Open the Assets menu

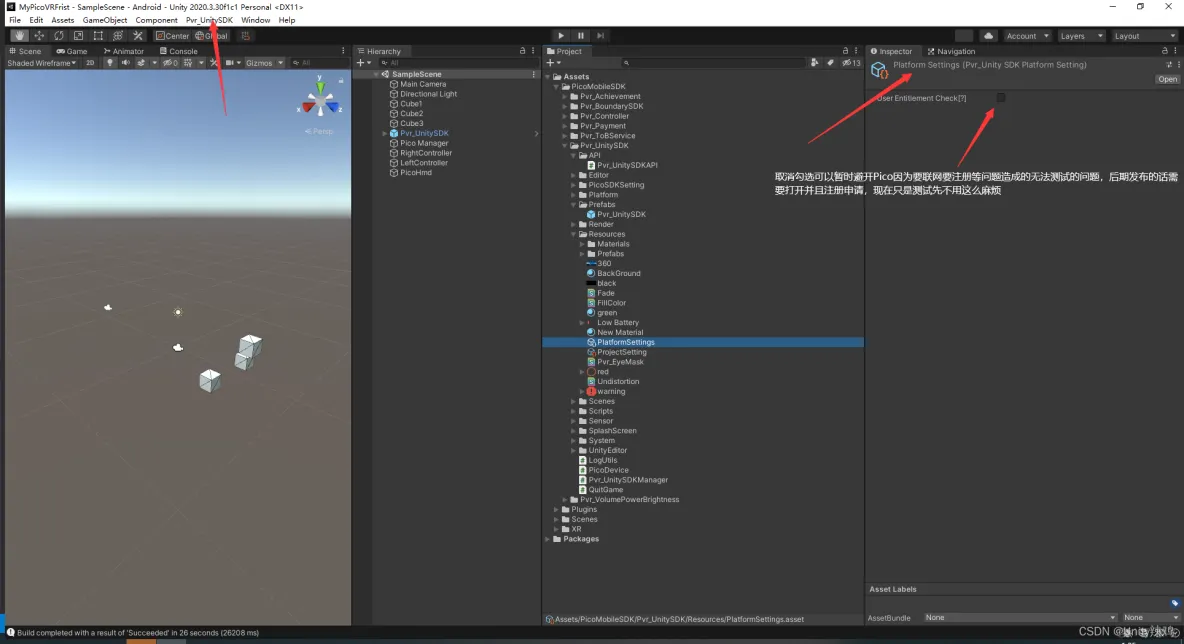click(62, 20)
